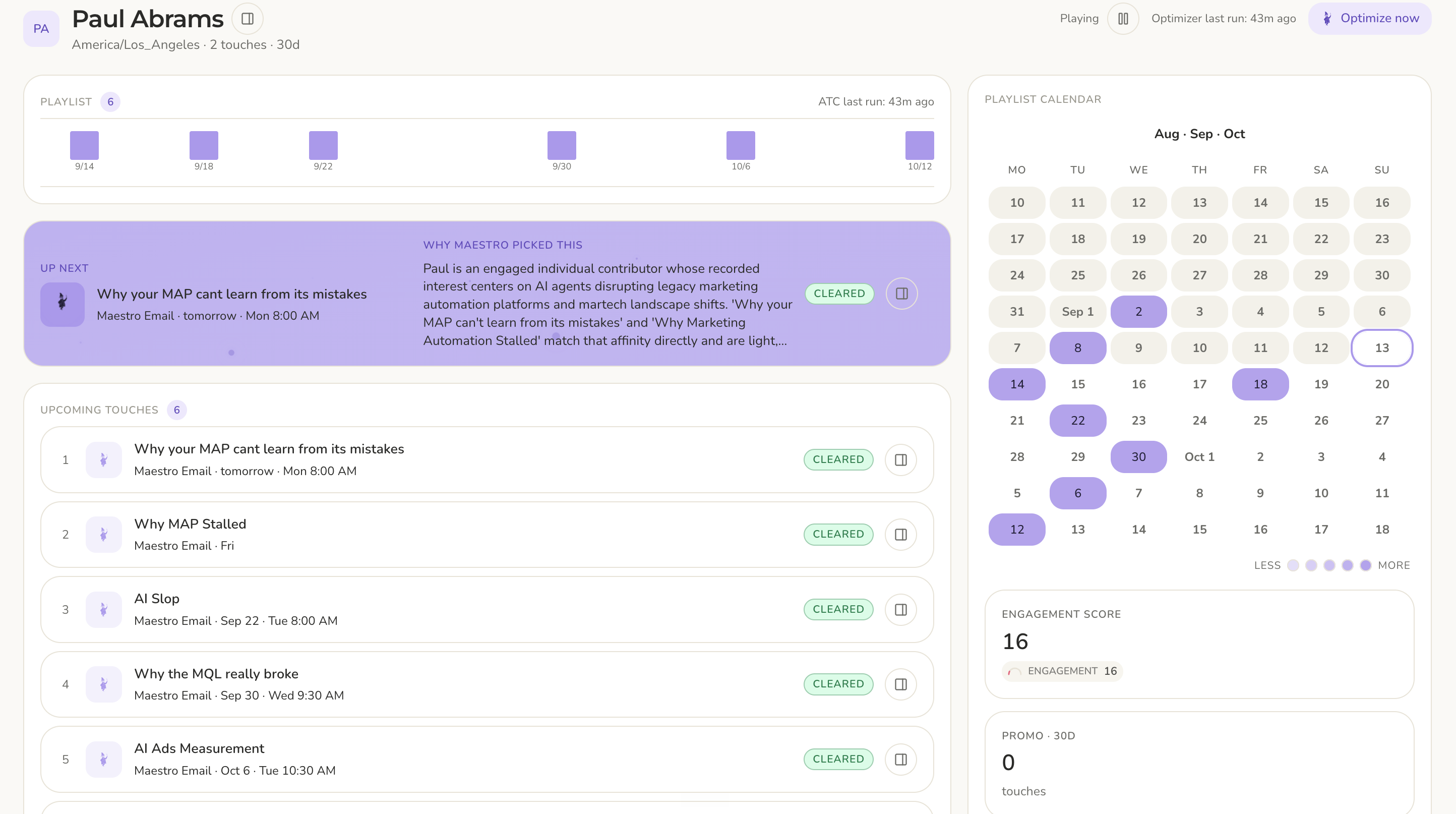1456x814 pixels.
Task: Open the Why the MQL really broke title
Action: [216, 674]
